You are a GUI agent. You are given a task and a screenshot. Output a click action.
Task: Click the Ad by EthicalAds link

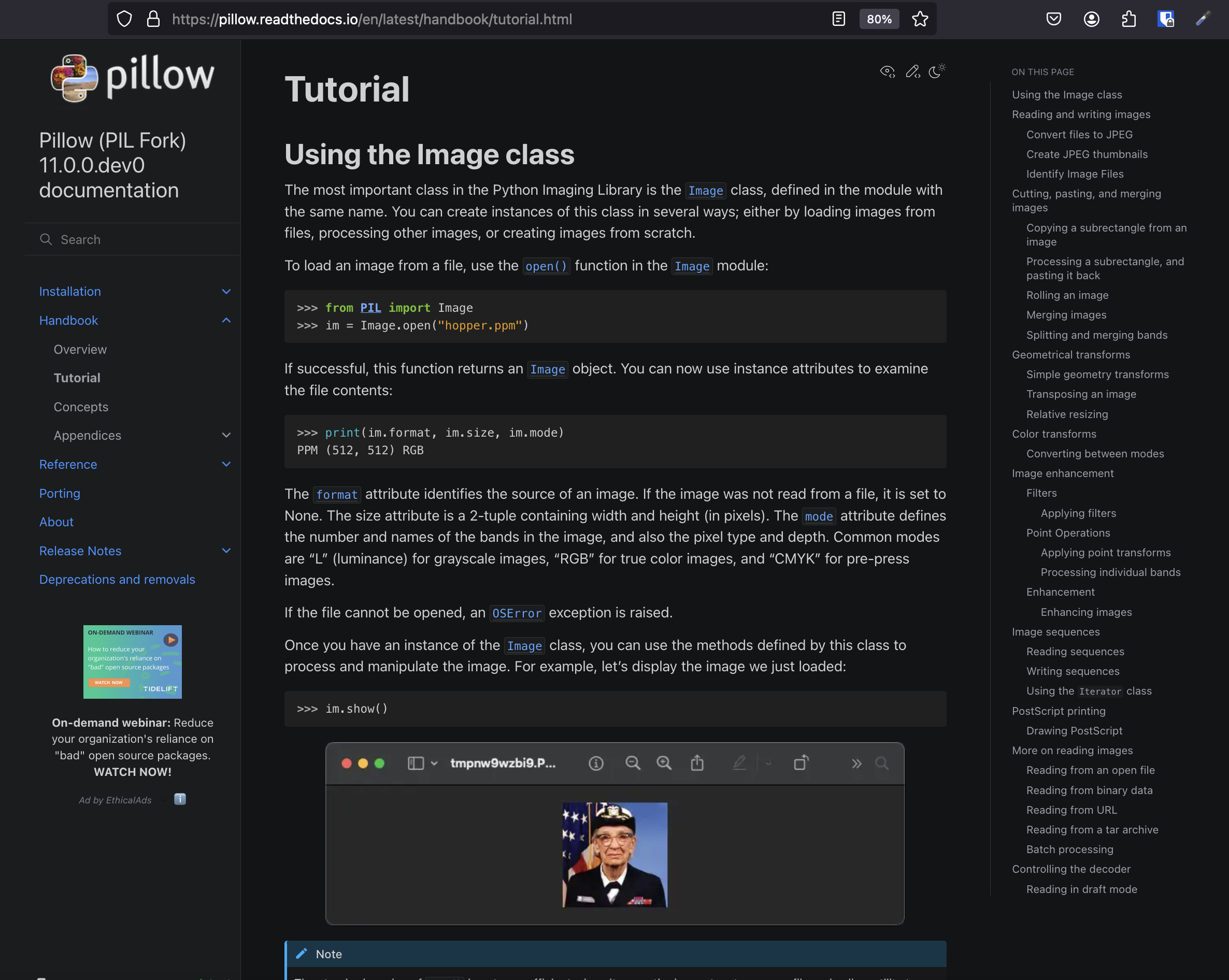click(115, 800)
